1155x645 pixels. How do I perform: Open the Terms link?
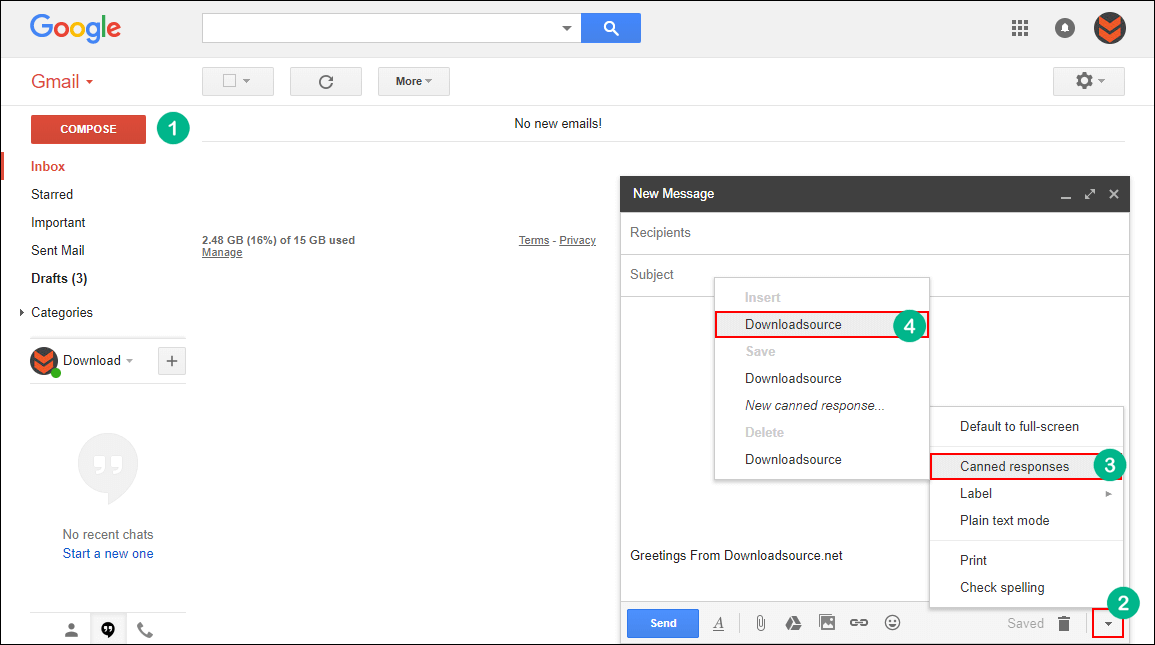533,240
